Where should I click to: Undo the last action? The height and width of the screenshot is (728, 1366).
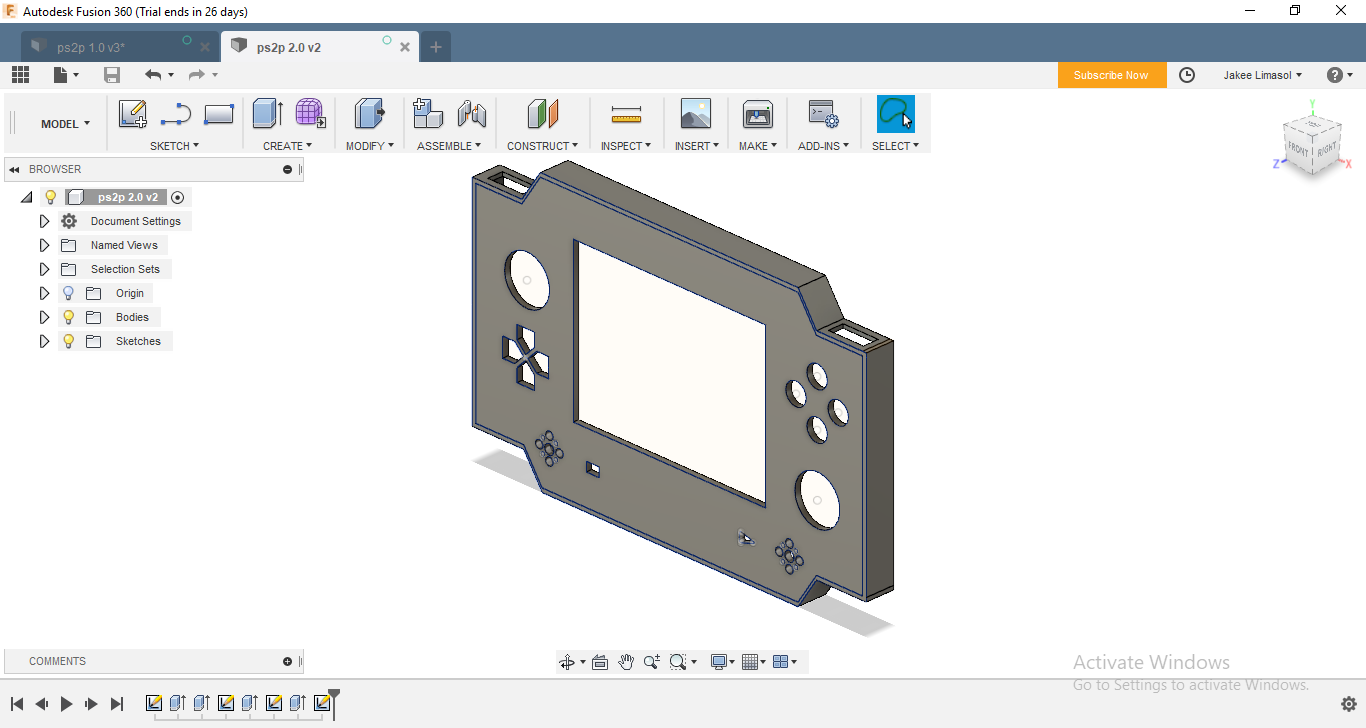click(153, 75)
